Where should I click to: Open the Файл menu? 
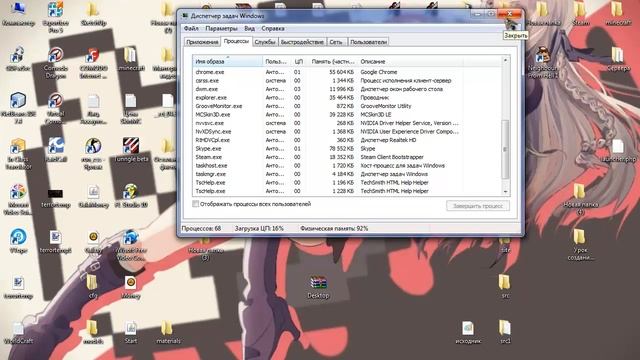coord(191,29)
